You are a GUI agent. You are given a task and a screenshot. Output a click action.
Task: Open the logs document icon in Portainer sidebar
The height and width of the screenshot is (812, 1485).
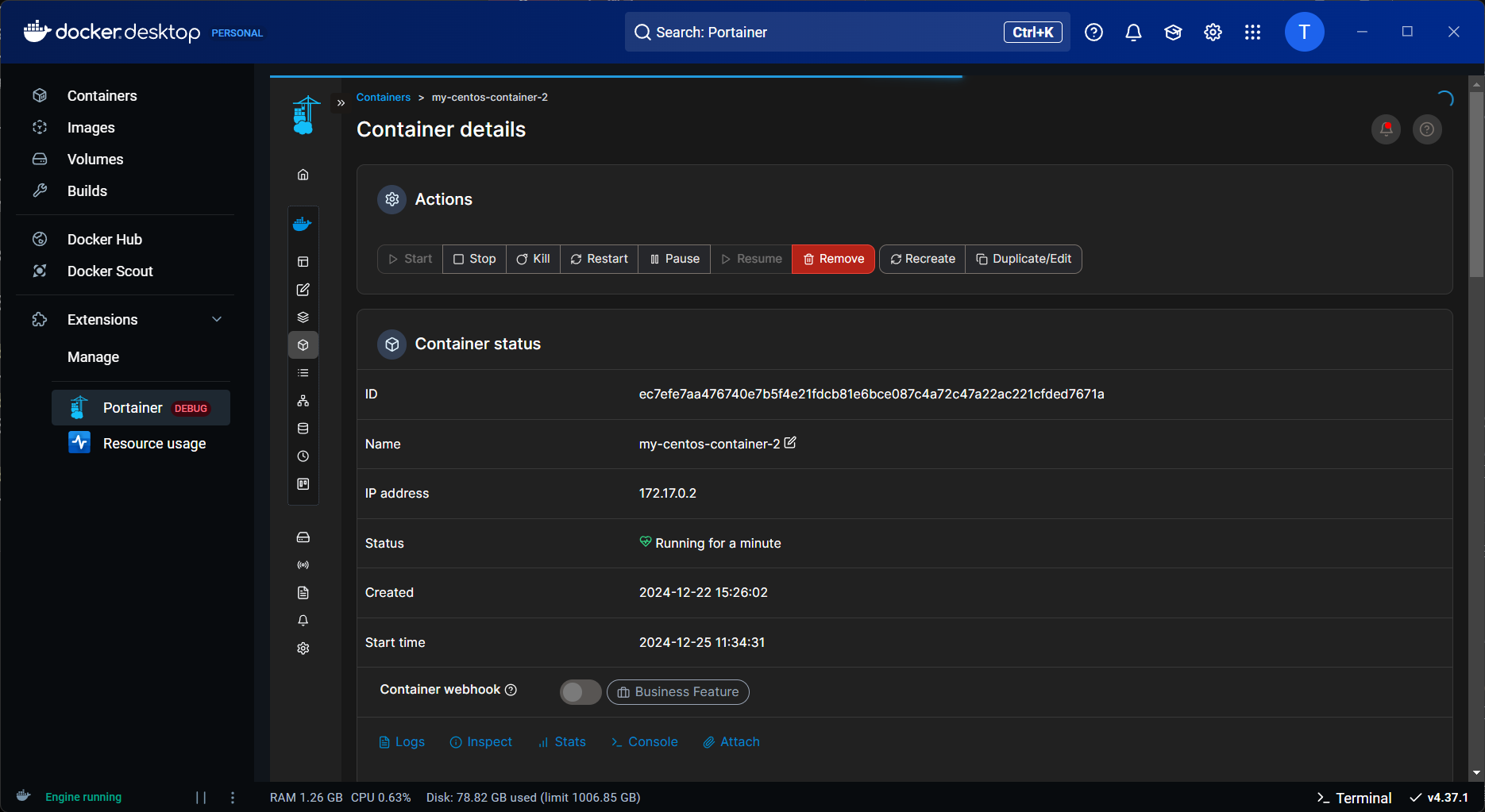click(x=303, y=593)
